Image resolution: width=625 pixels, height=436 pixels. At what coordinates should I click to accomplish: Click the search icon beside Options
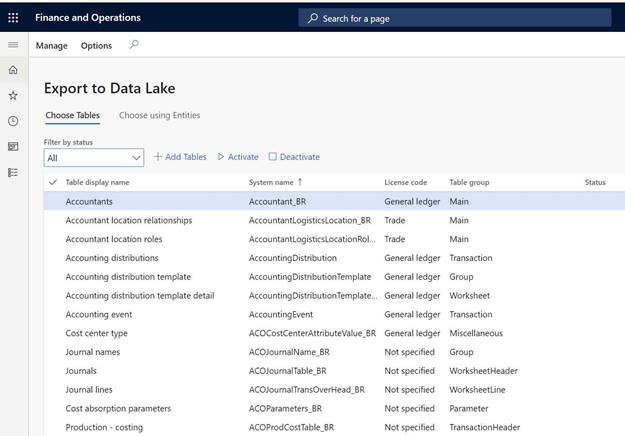click(135, 45)
